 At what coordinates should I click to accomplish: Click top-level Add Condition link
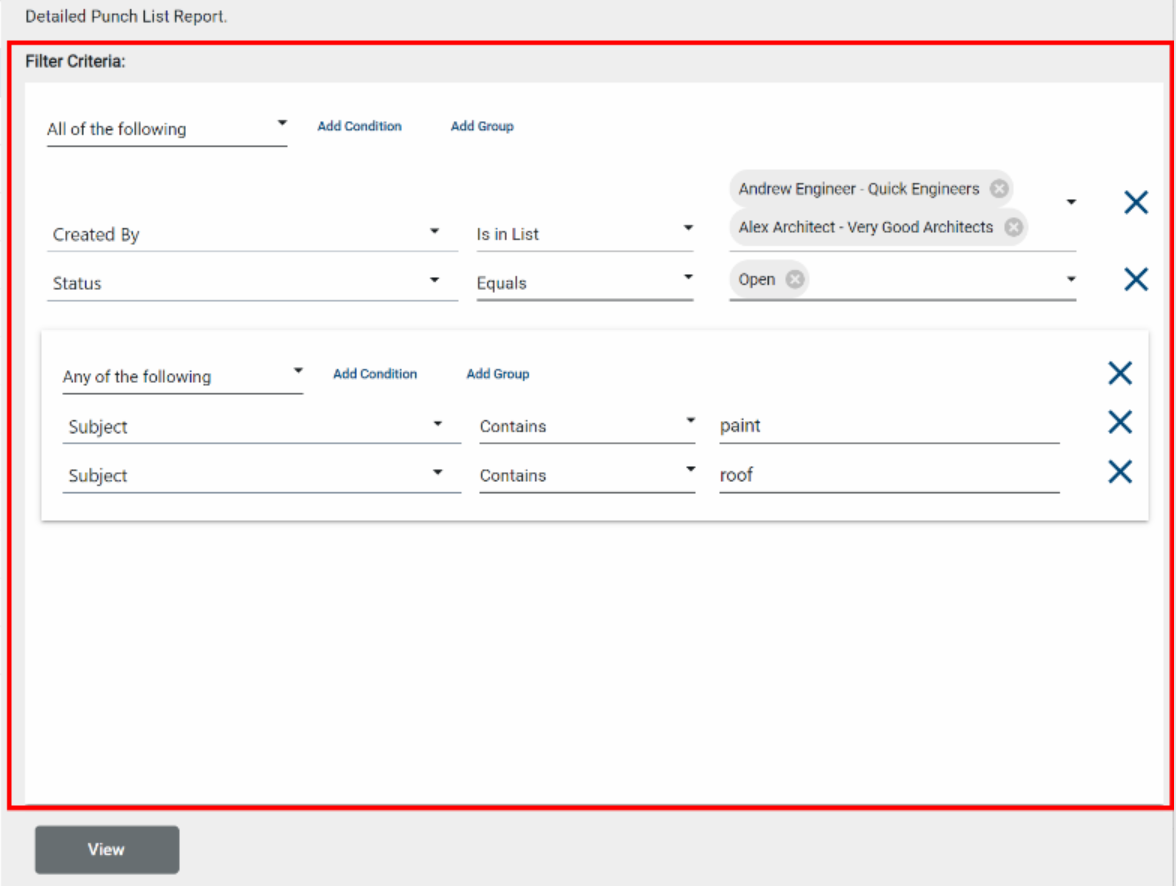click(x=359, y=126)
